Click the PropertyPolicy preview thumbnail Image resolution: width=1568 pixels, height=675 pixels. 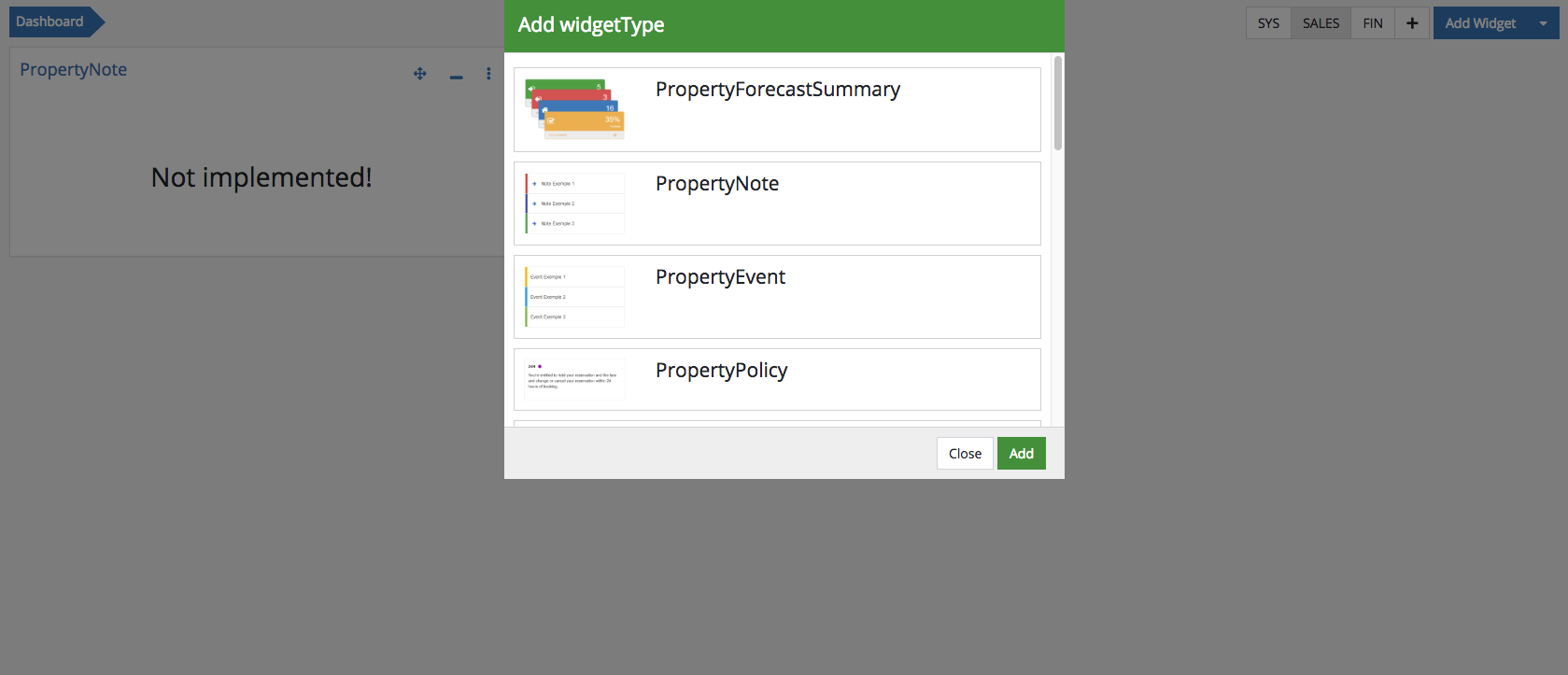(x=574, y=379)
